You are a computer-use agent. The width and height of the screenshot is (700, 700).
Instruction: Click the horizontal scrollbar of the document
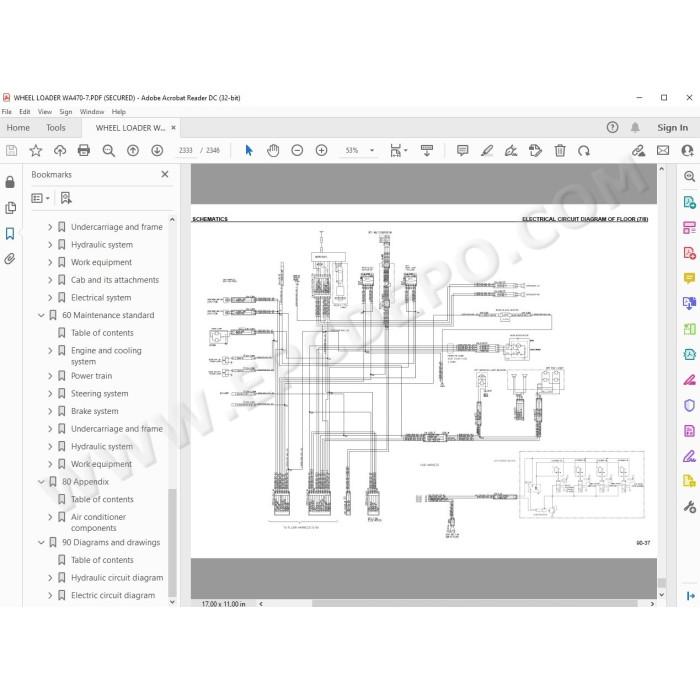click(x=474, y=604)
